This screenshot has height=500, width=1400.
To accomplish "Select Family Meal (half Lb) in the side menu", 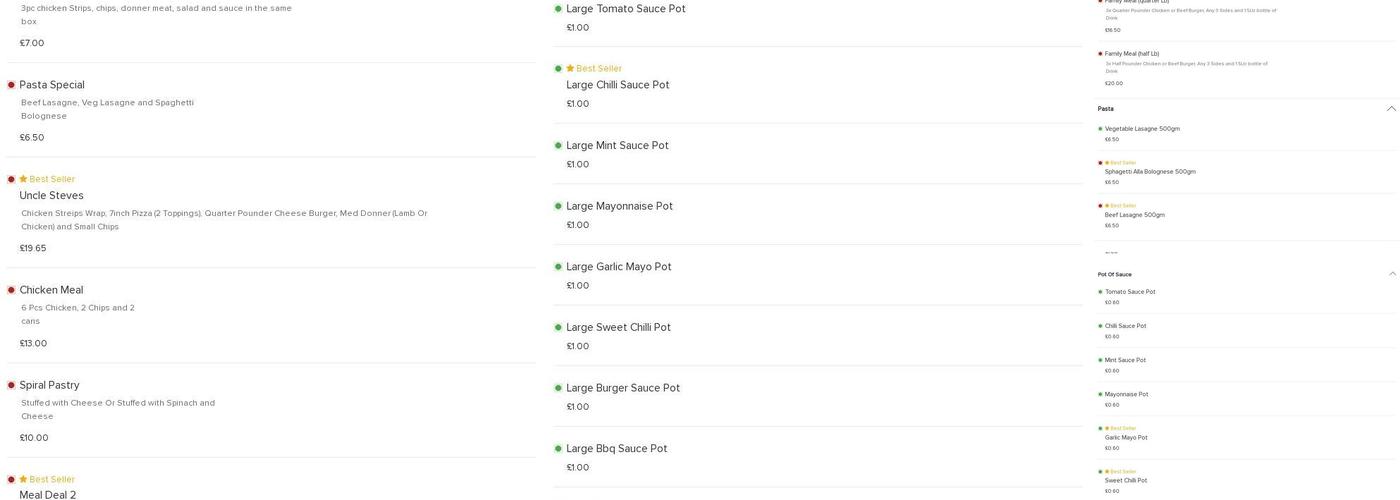I will tap(1131, 54).
